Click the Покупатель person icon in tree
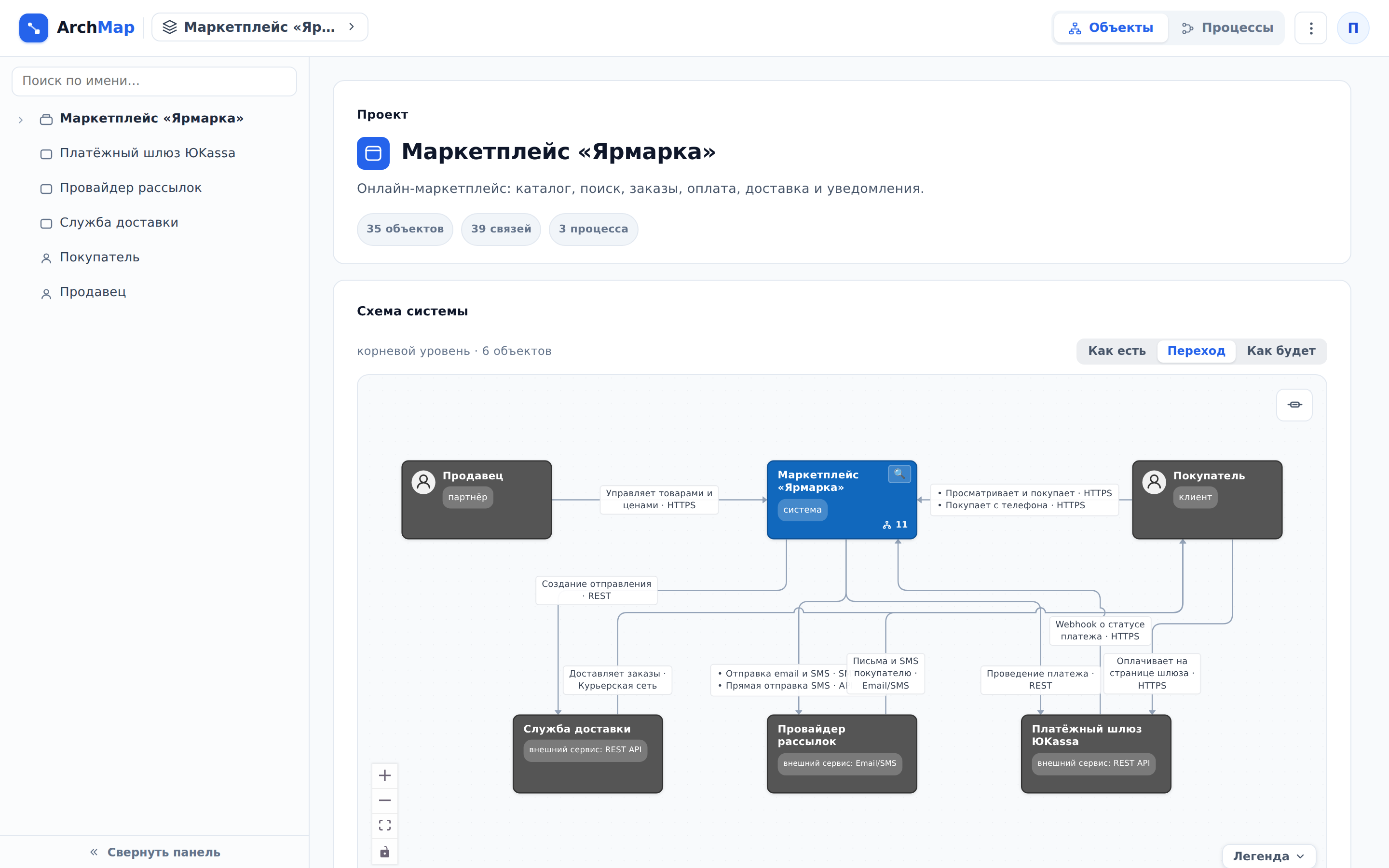This screenshot has height=868, width=1389. 46,258
